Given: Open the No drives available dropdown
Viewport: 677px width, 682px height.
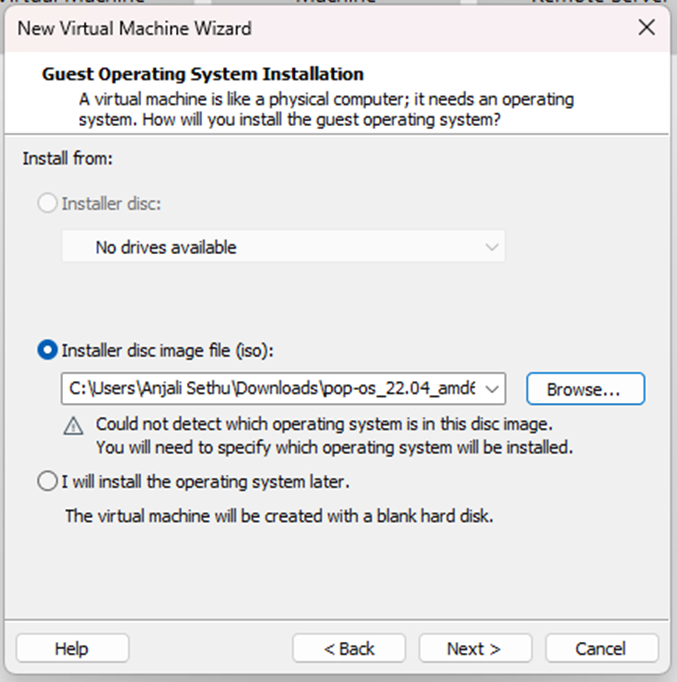Looking at the screenshot, I should click(x=283, y=247).
